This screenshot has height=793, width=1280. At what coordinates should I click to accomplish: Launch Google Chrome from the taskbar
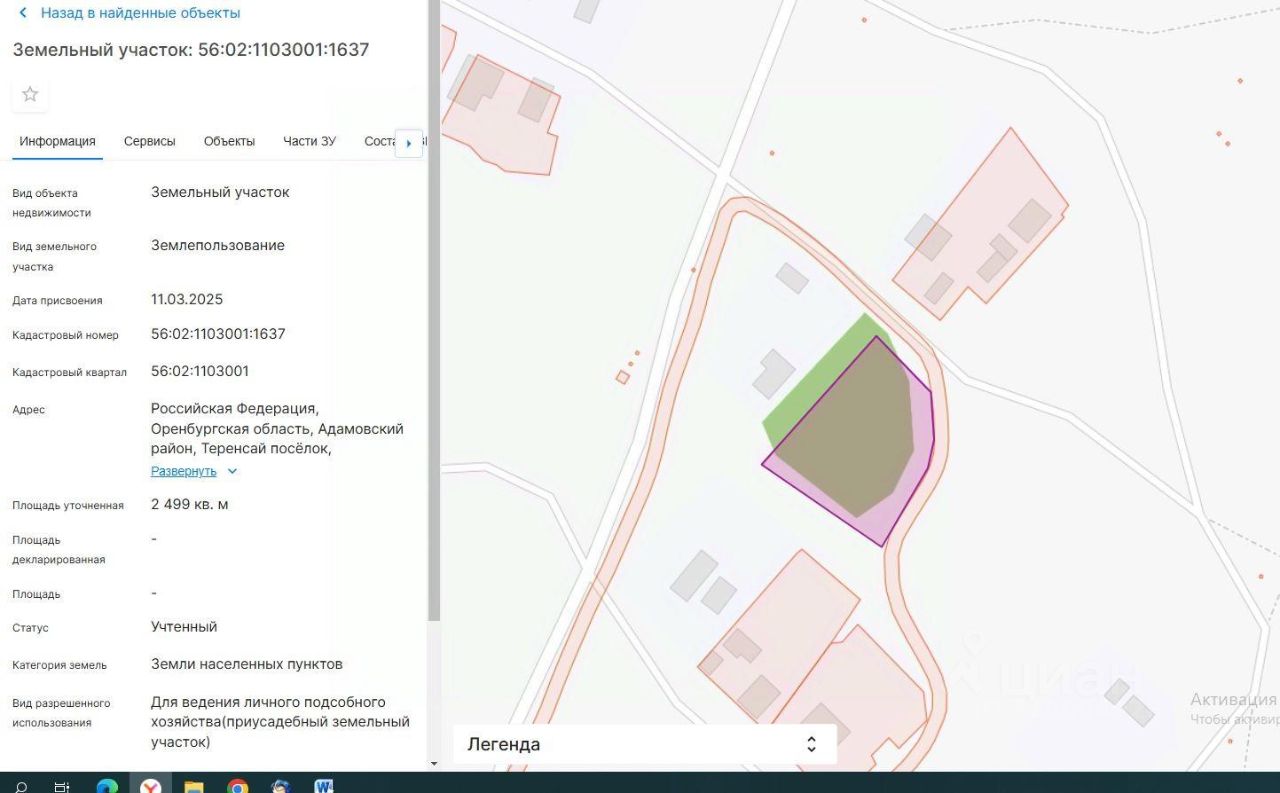[x=237, y=786]
